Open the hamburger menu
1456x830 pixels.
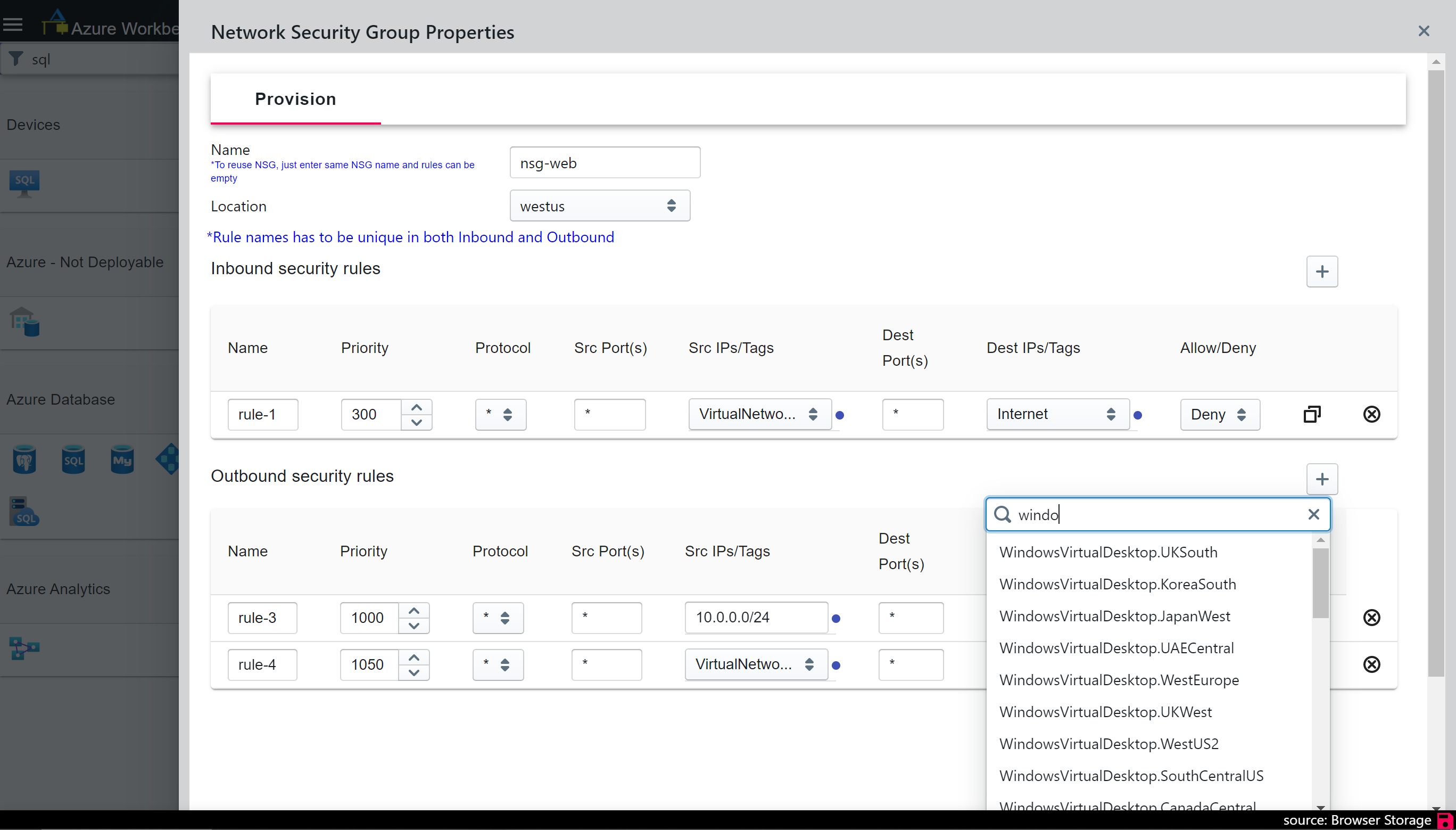click(x=13, y=25)
